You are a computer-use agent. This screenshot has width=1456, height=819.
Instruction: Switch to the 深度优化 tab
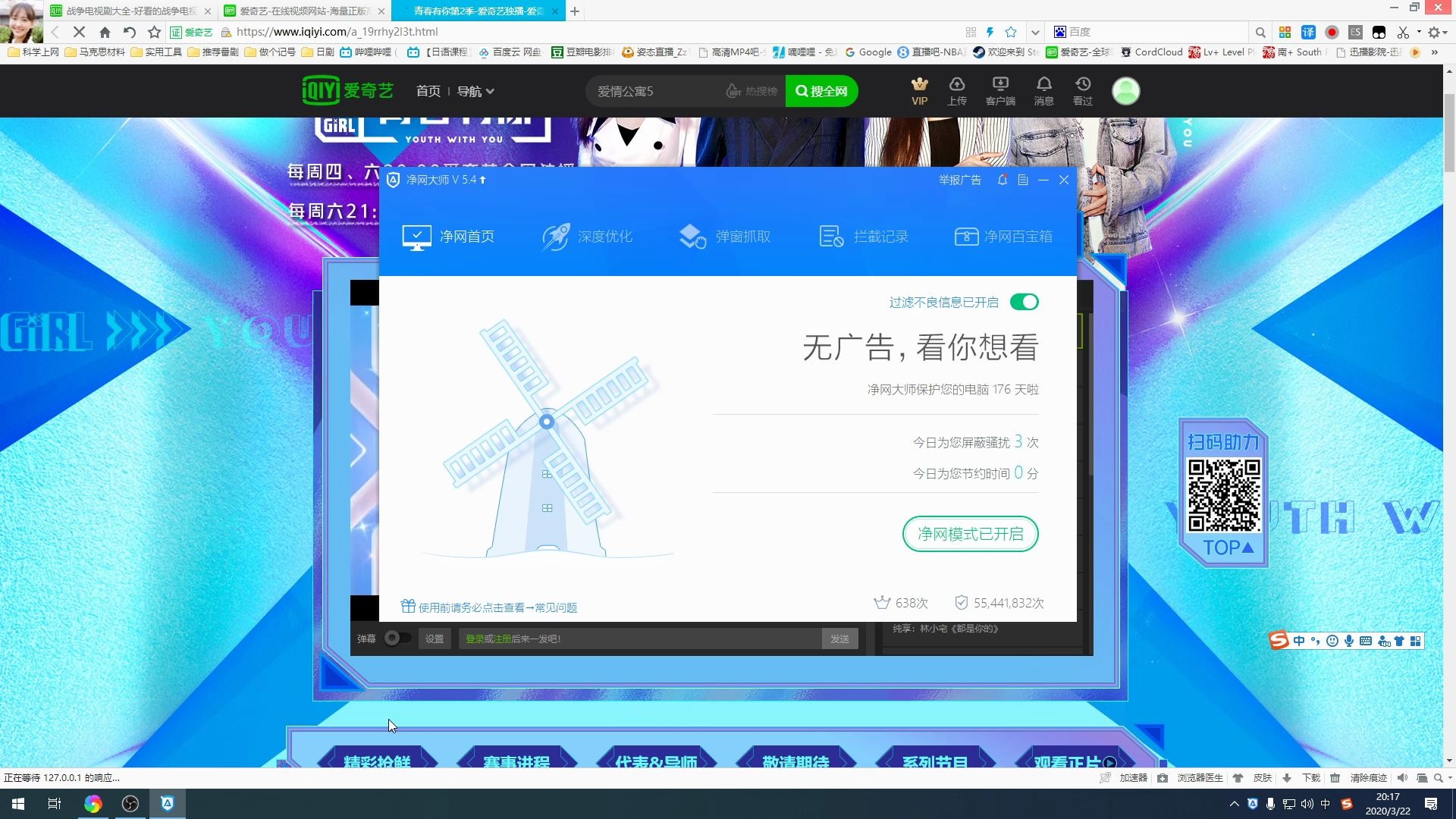coord(586,237)
